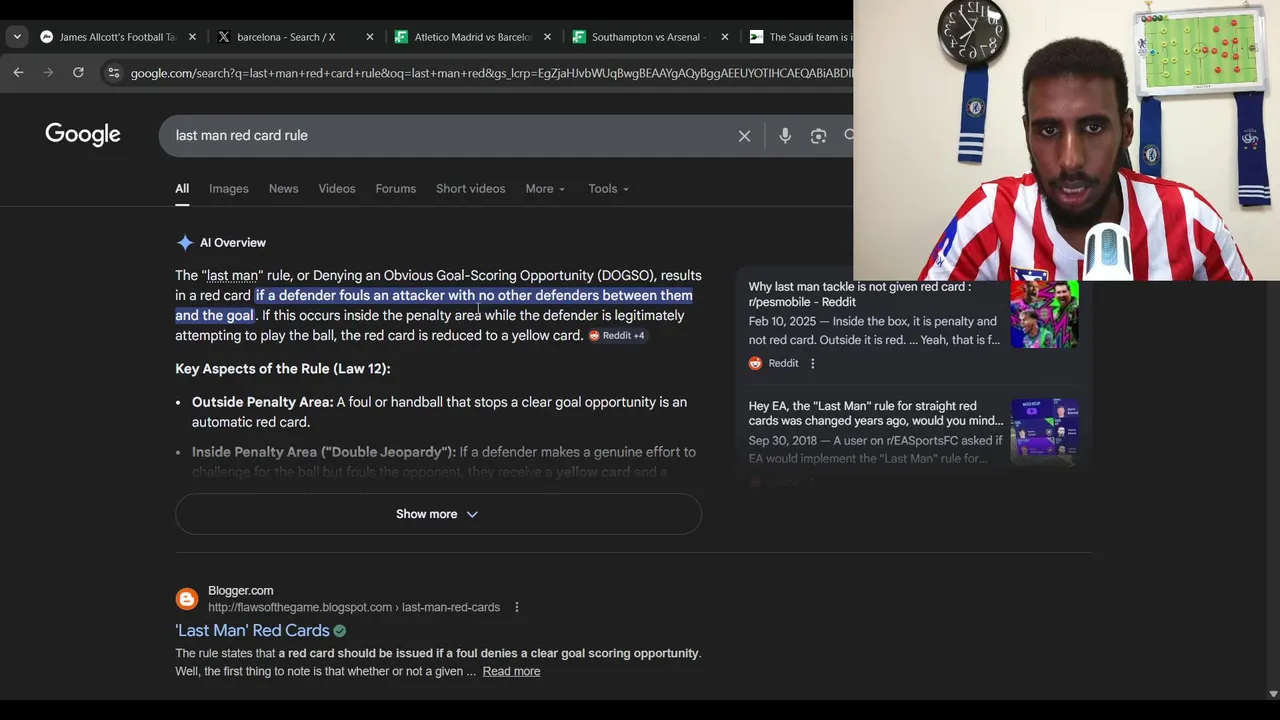Open the Videos results tab
Image resolution: width=1280 pixels, height=720 pixels.
click(x=337, y=188)
